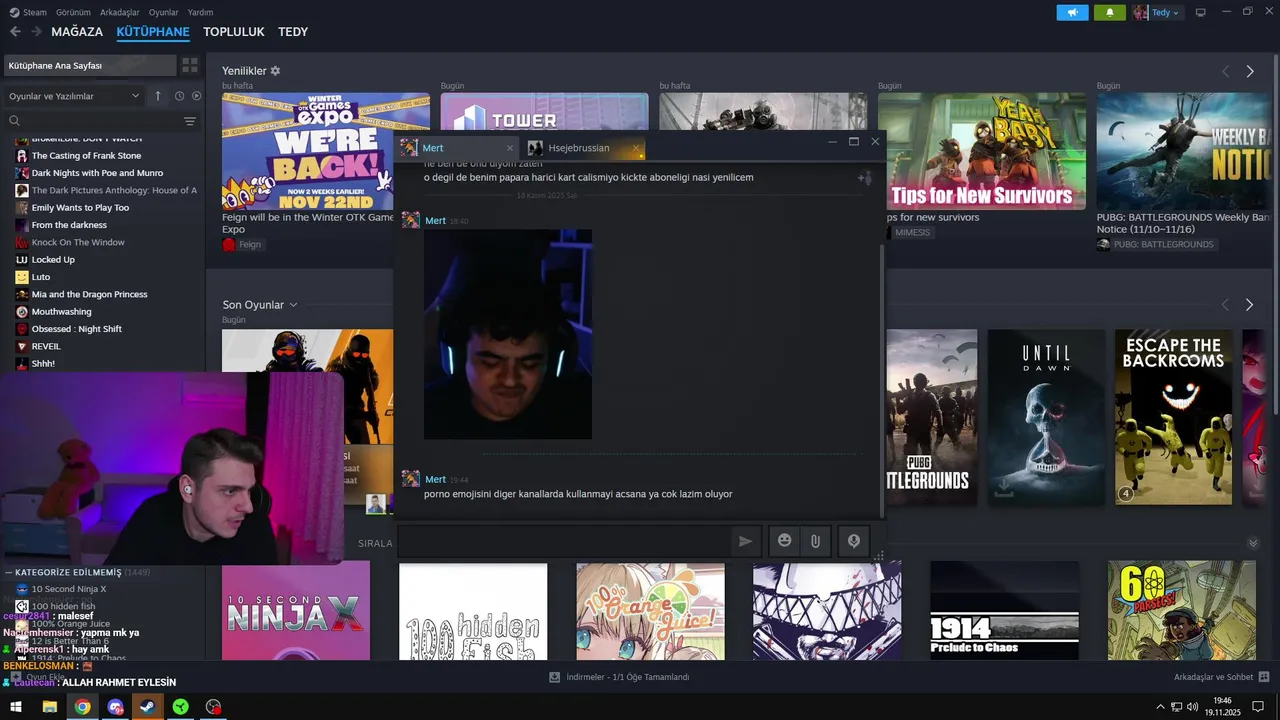
Task: Switch to Mert chat tab
Action: tap(455, 148)
